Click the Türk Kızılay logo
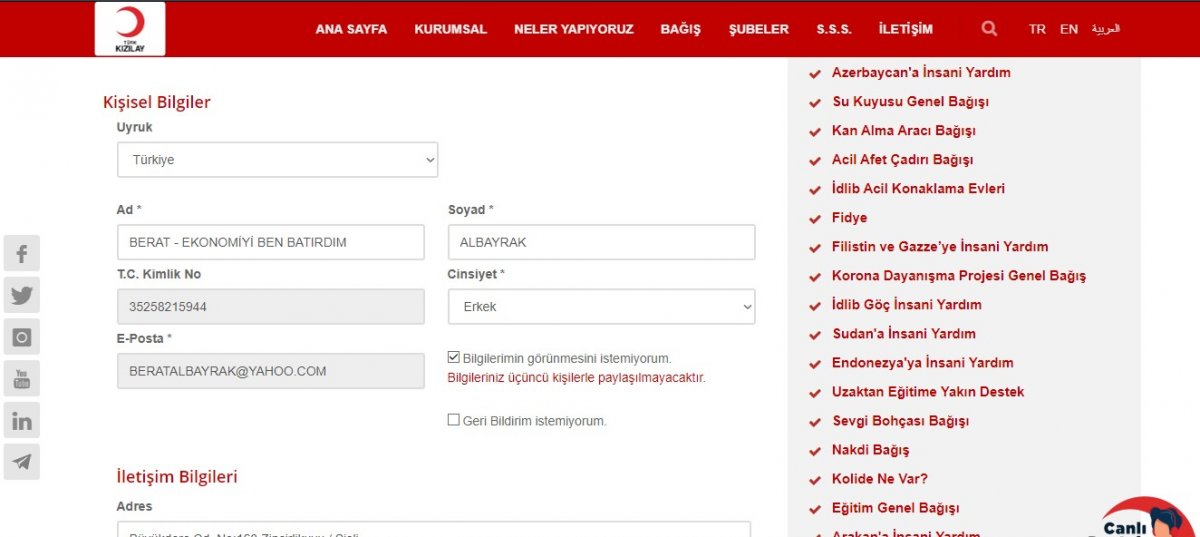Viewport: 1200px width, 537px height. click(x=130, y=29)
